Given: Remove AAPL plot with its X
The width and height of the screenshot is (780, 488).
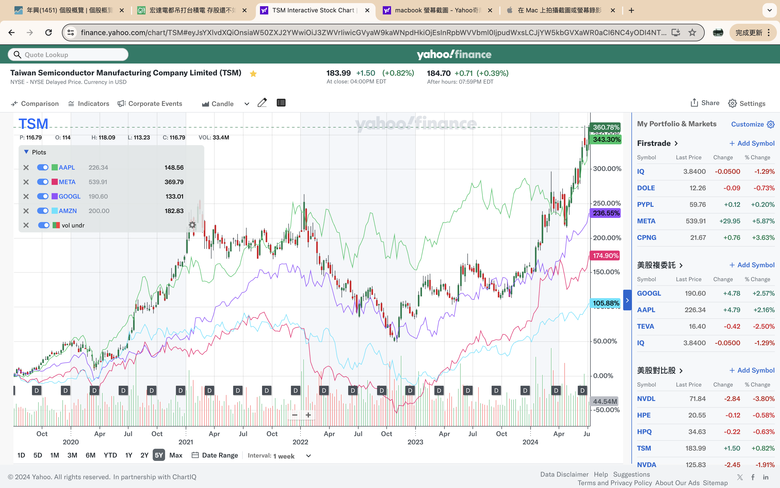Looking at the screenshot, I should 26,168.
